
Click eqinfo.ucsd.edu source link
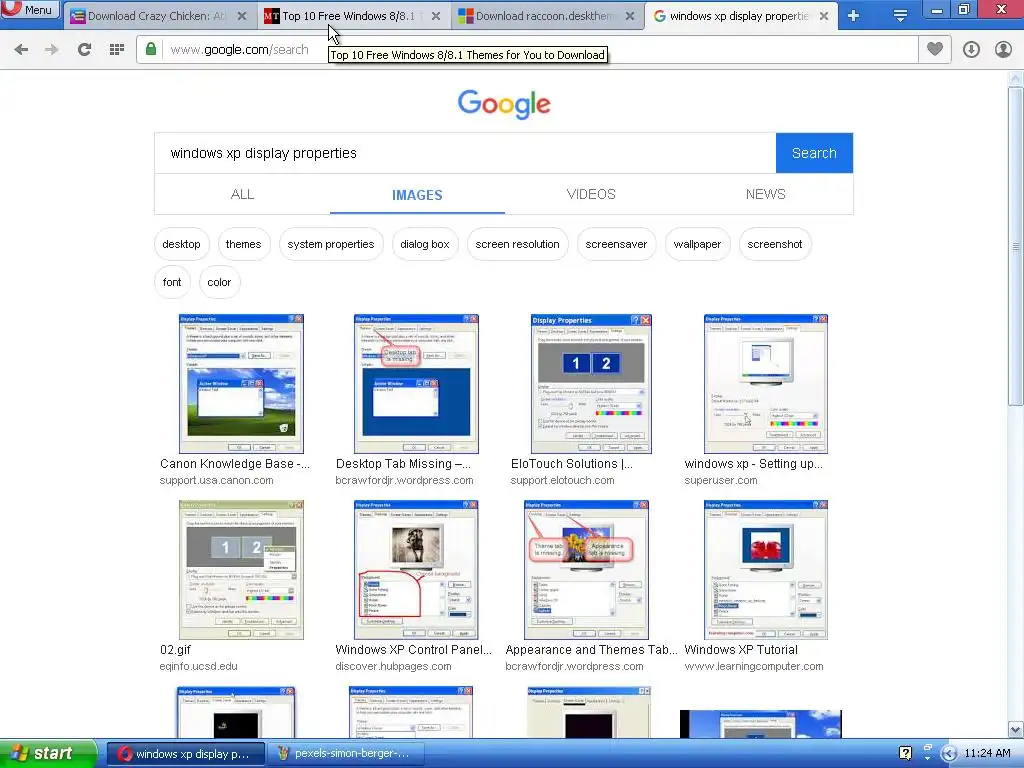tap(199, 667)
